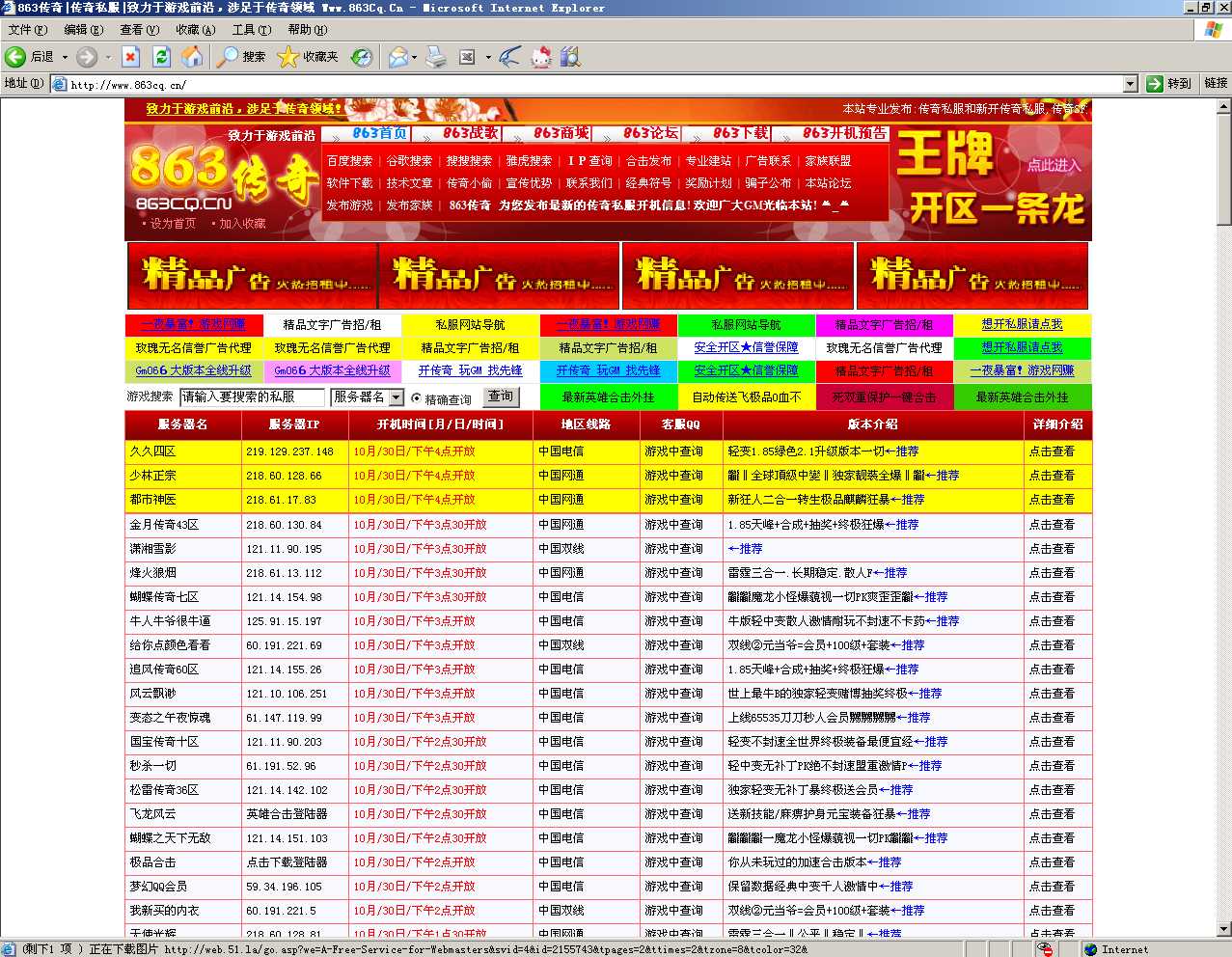
Task: Click the Print icon
Action: pos(435,57)
